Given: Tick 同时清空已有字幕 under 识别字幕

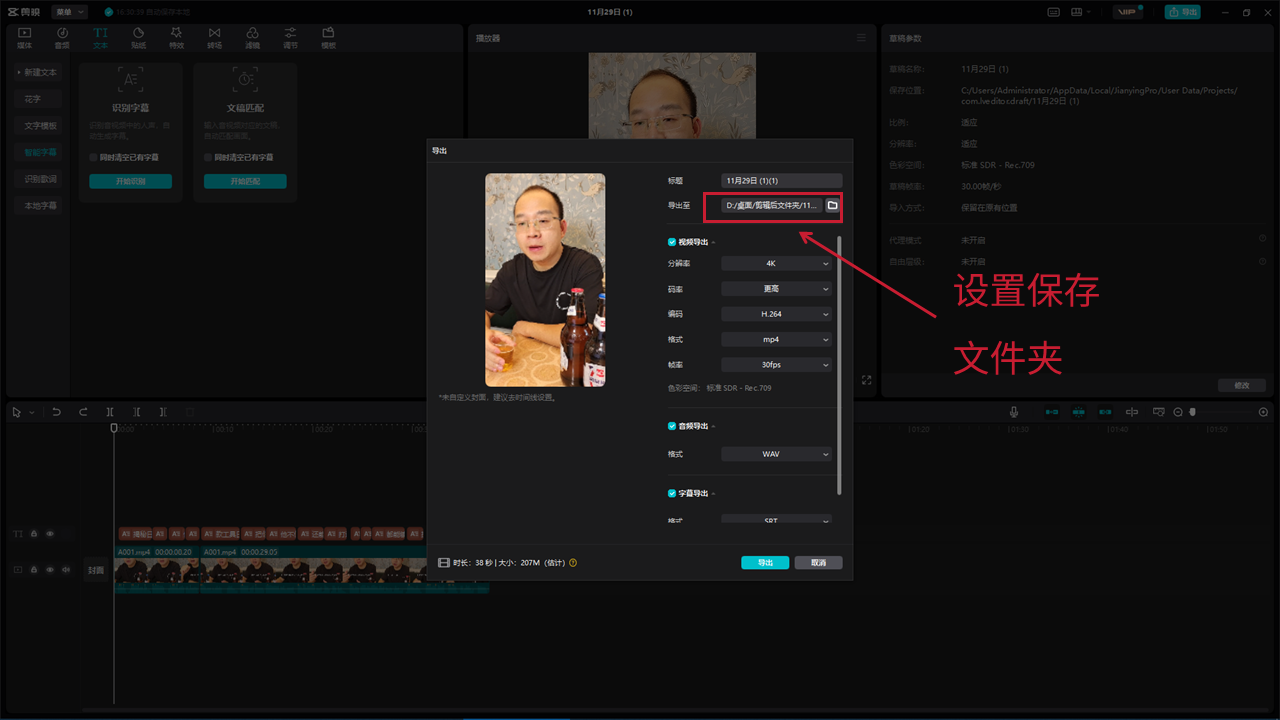Looking at the screenshot, I should pyautogui.click(x=93, y=158).
